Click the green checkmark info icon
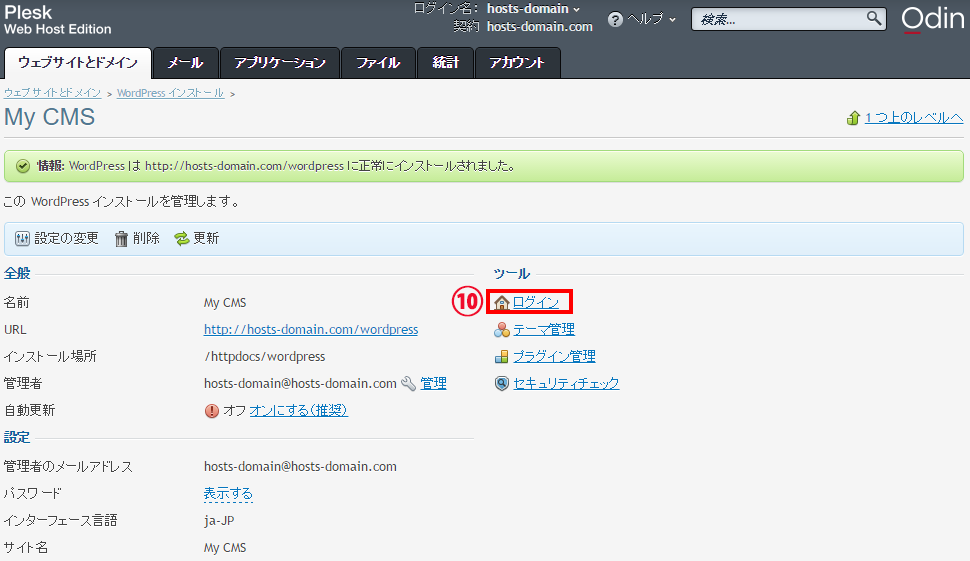This screenshot has width=970, height=561. [x=23, y=166]
